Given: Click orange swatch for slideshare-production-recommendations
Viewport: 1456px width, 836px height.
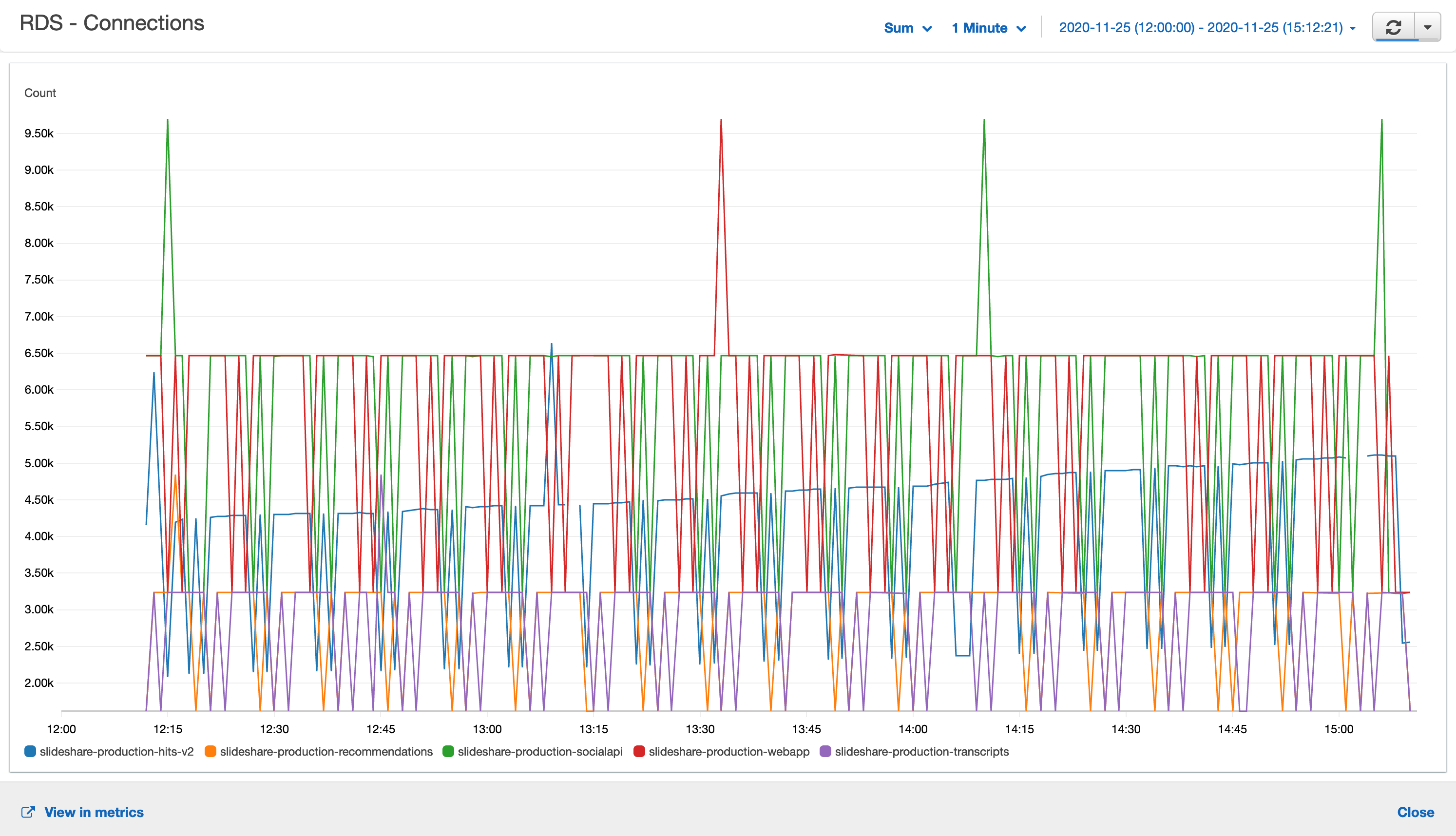Looking at the screenshot, I should 211,751.
